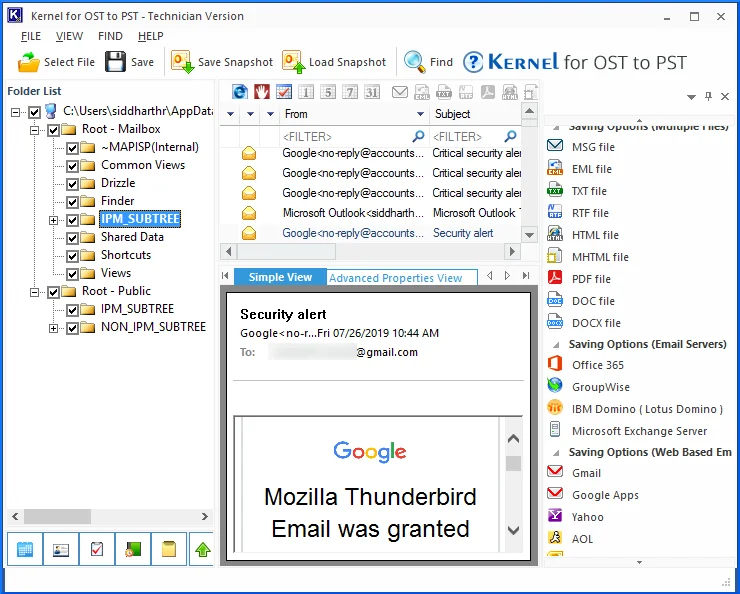Collapse Saving Options (Web Based) group
Screen dimensions: 740x594
coord(556,453)
